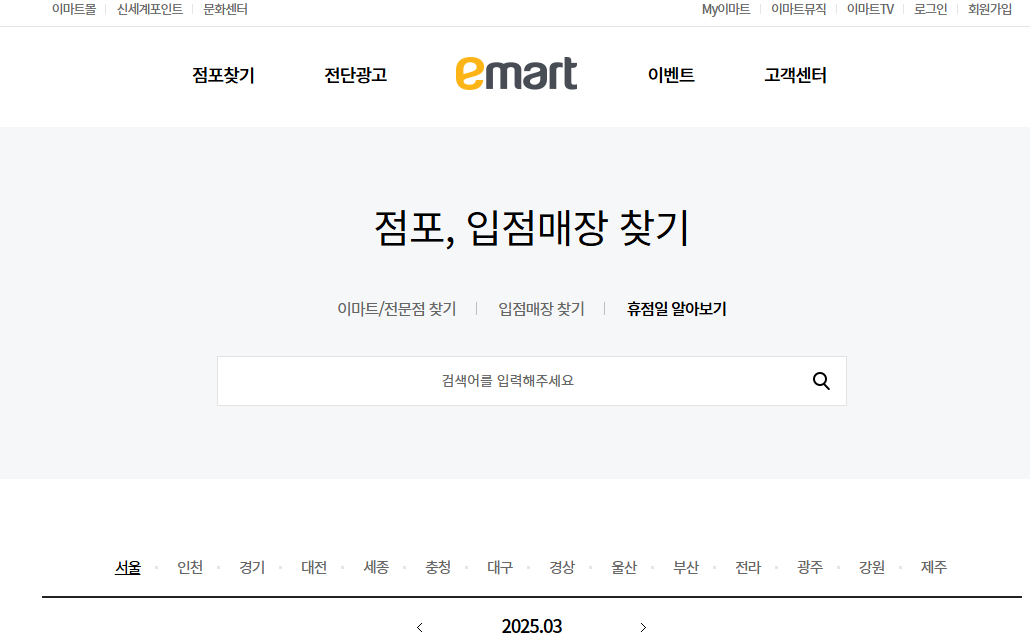The width and height of the screenshot is (1030, 641).
Task: Select 울산 region tab
Action: pos(624,567)
